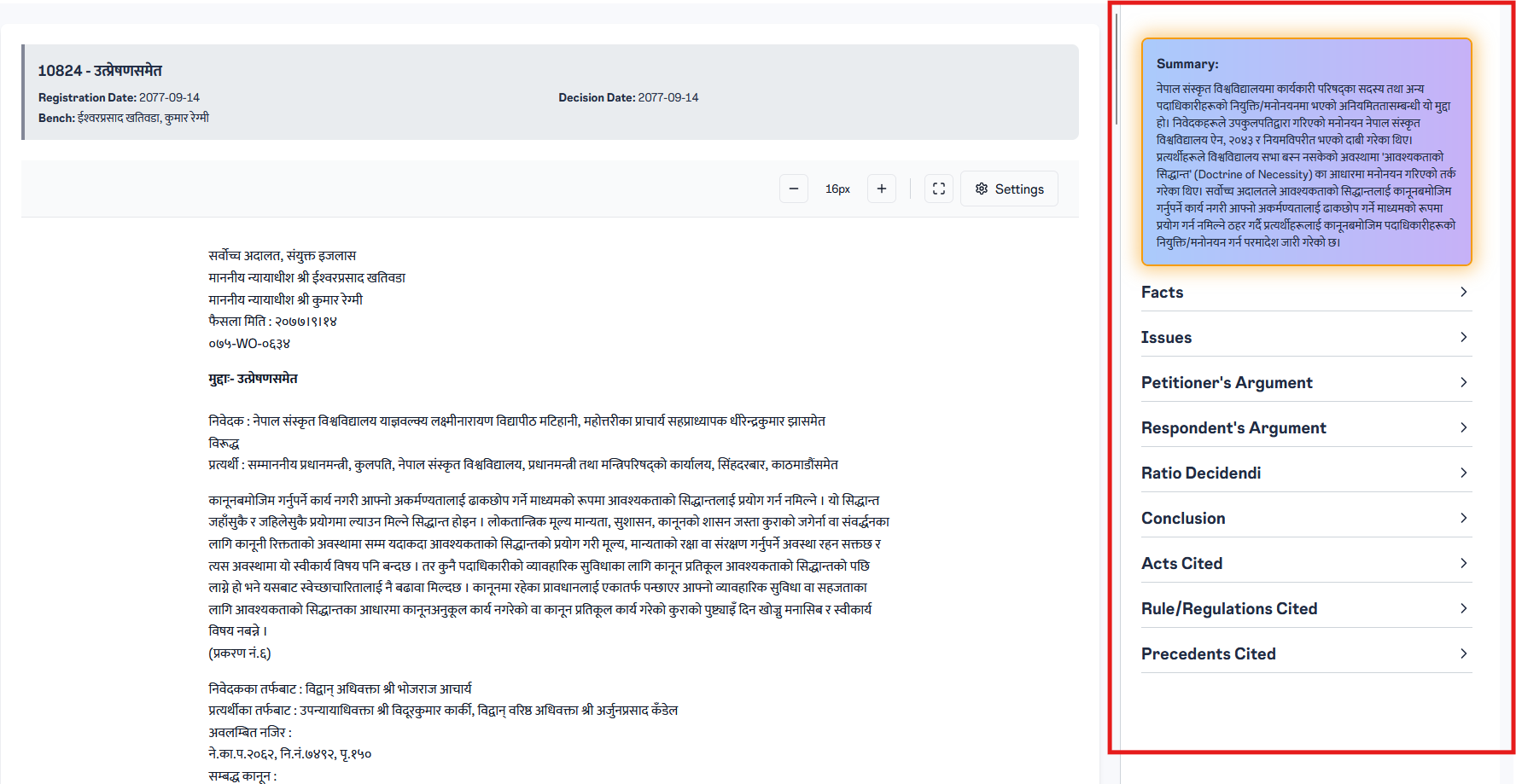Expand the Issues section

tap(1166, 338)
